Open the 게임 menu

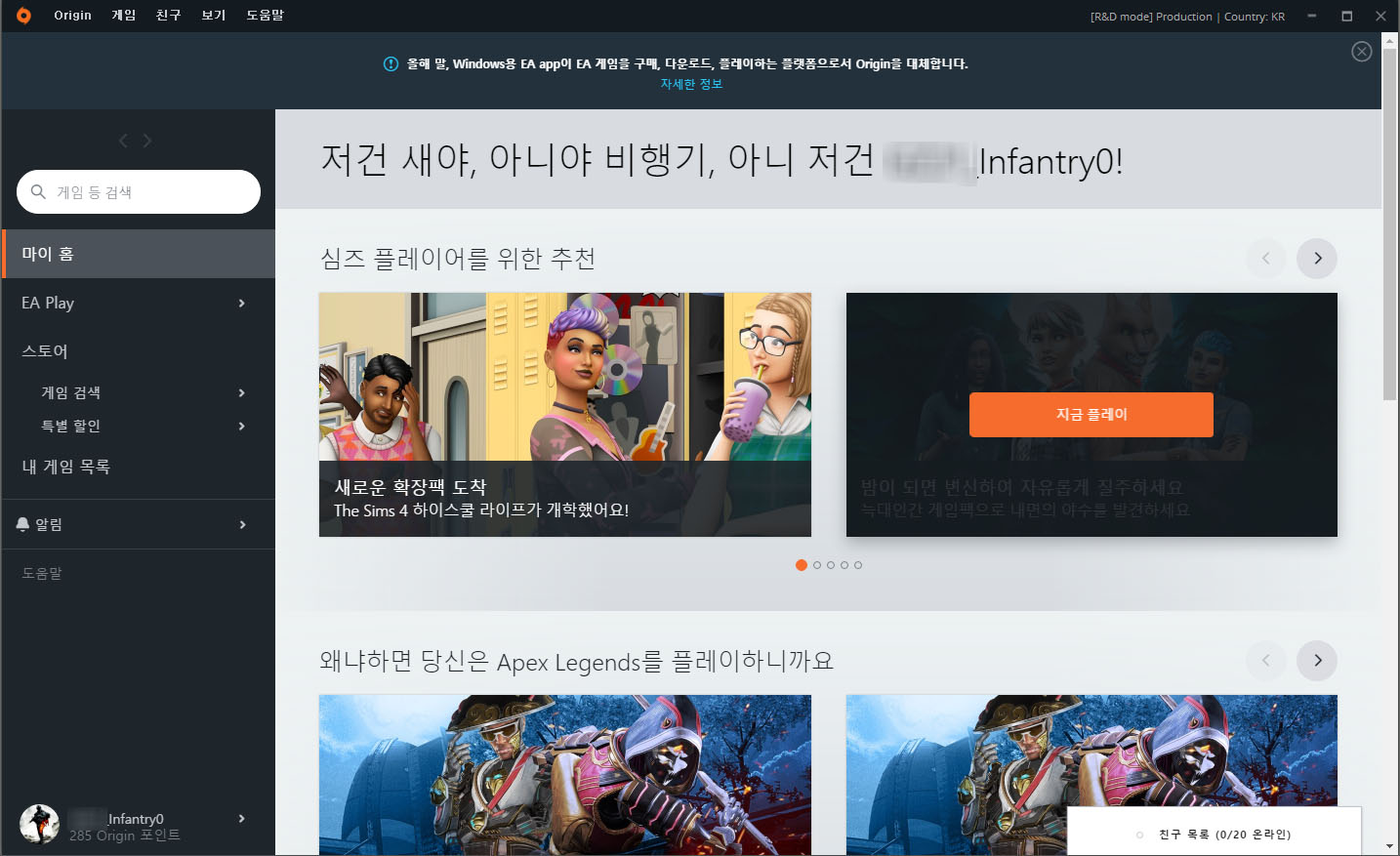(x=124, y=16)
